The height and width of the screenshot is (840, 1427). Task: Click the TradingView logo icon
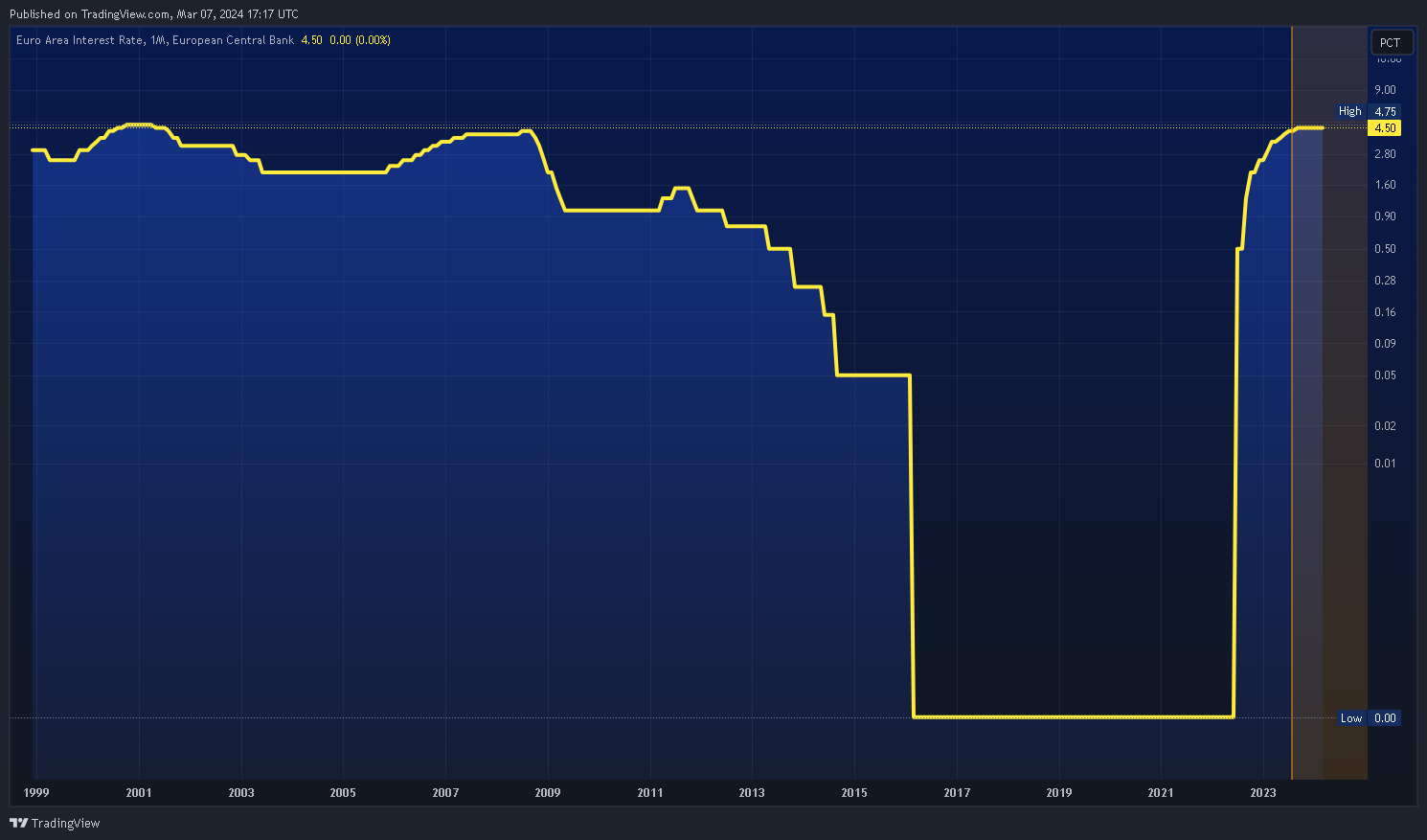tap(18, 823)
